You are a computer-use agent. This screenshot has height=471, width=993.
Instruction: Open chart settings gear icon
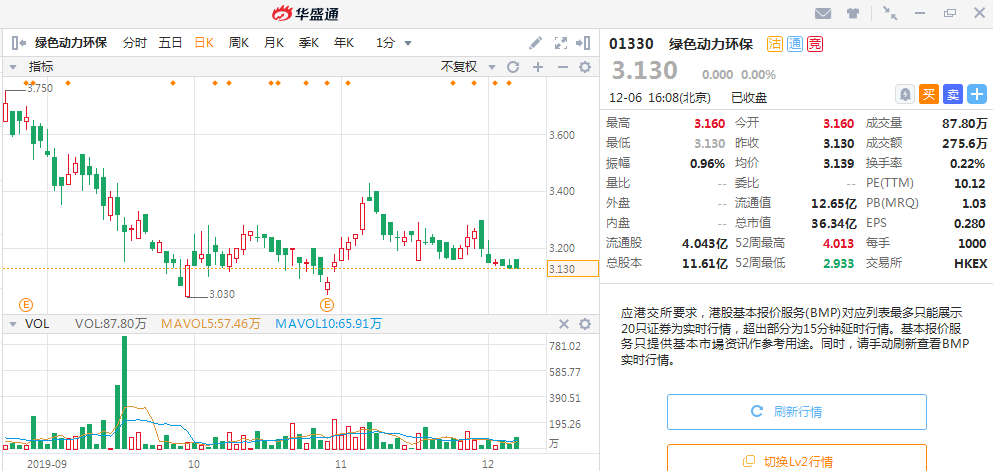(585, 67)
